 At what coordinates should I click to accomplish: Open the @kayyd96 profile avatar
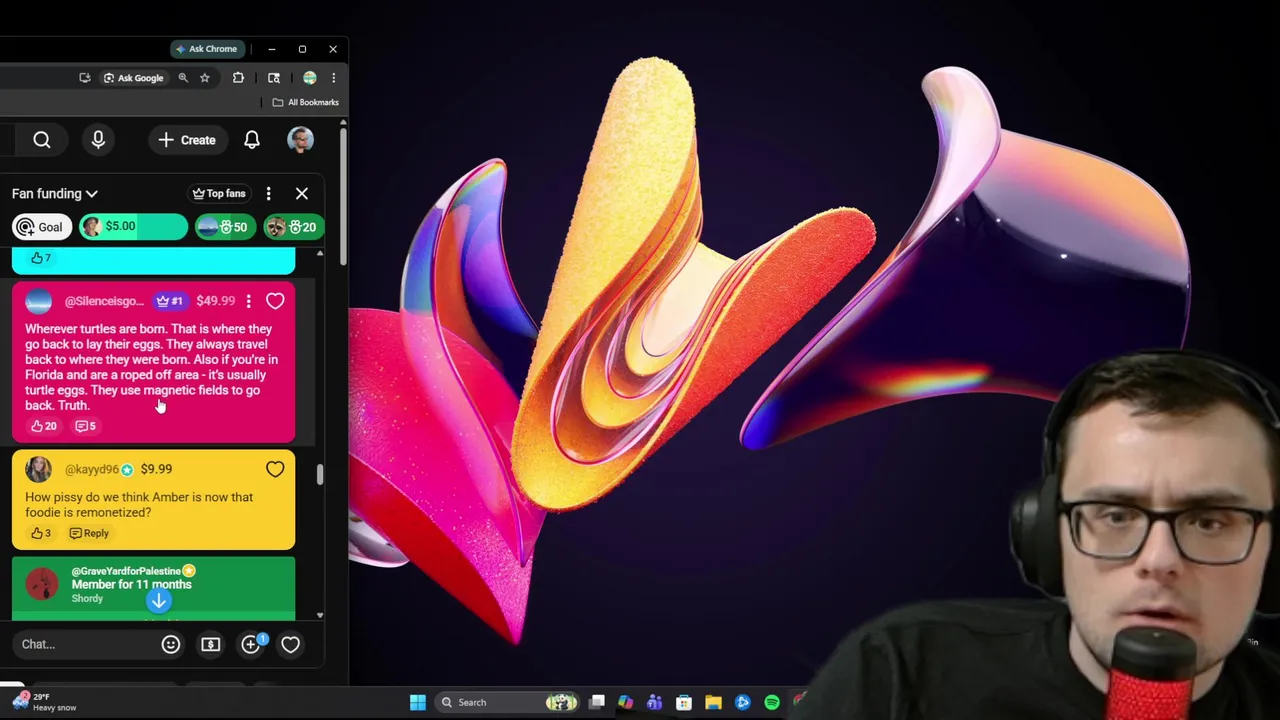coord(38,469)
